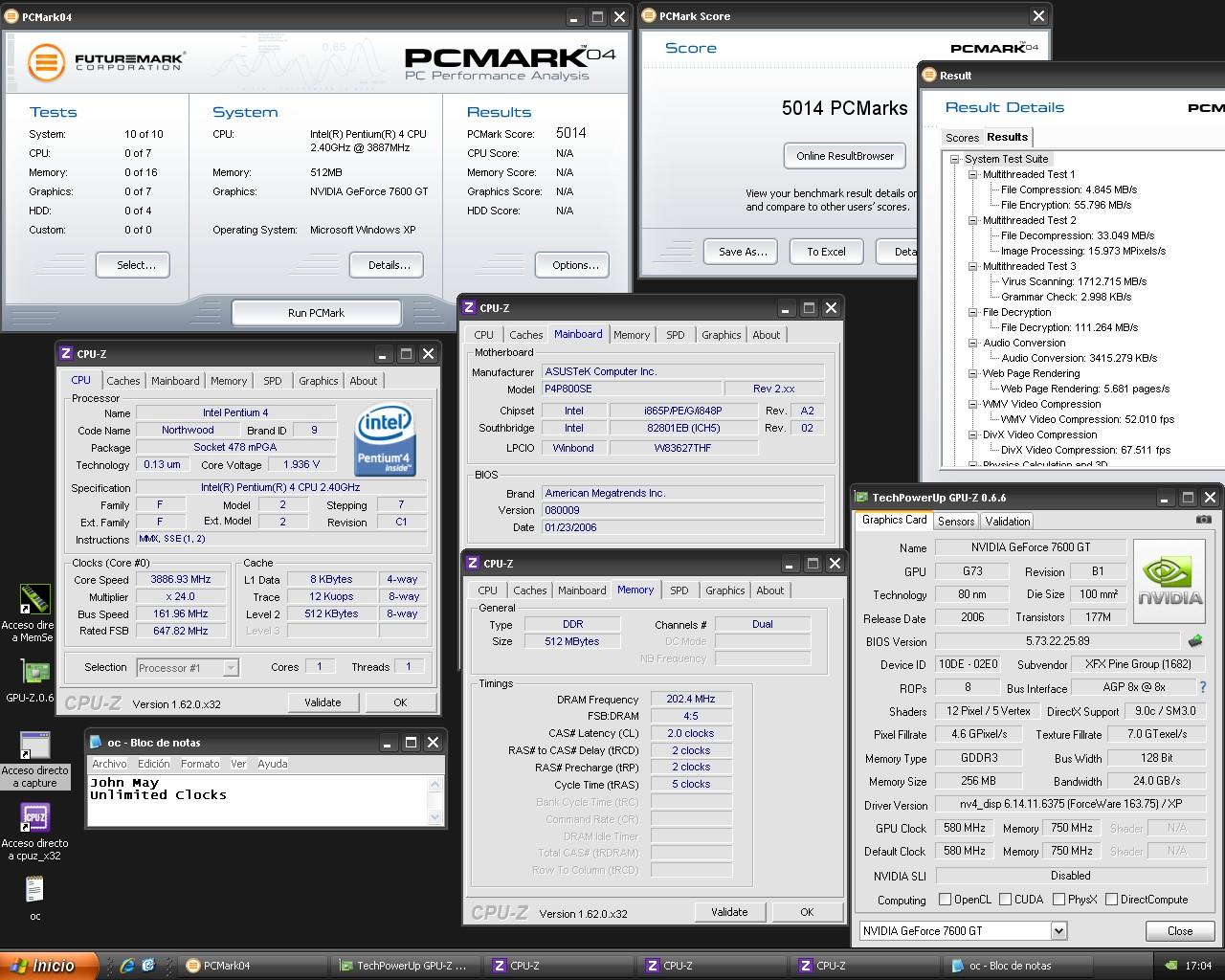1225x980 pixels.
Task: Click the GPU-Z BIOS Version field
Action: (1058, 641)
